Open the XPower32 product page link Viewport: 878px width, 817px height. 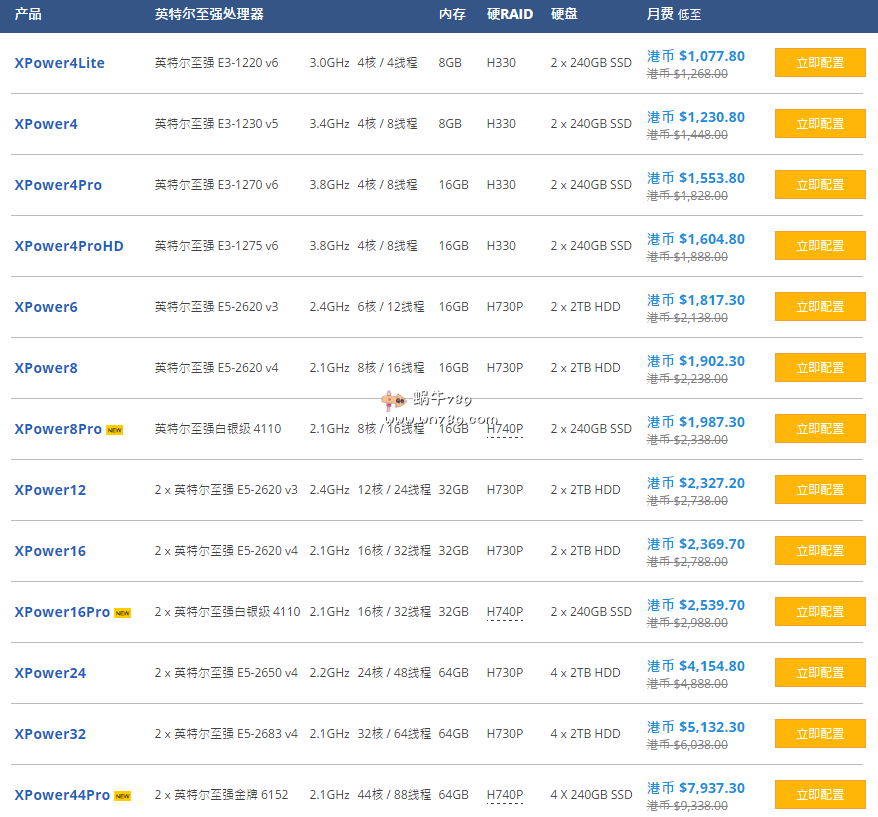(50, 734)
